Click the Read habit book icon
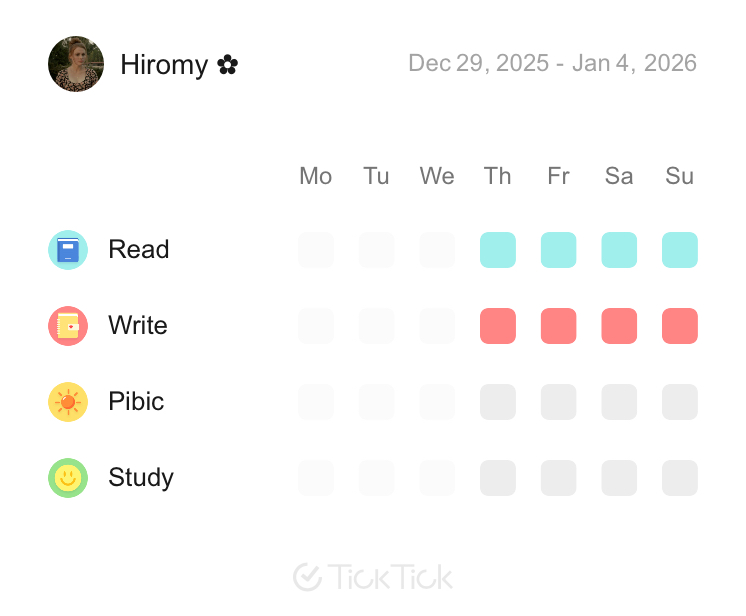The image size is (746, 616). 68,250
